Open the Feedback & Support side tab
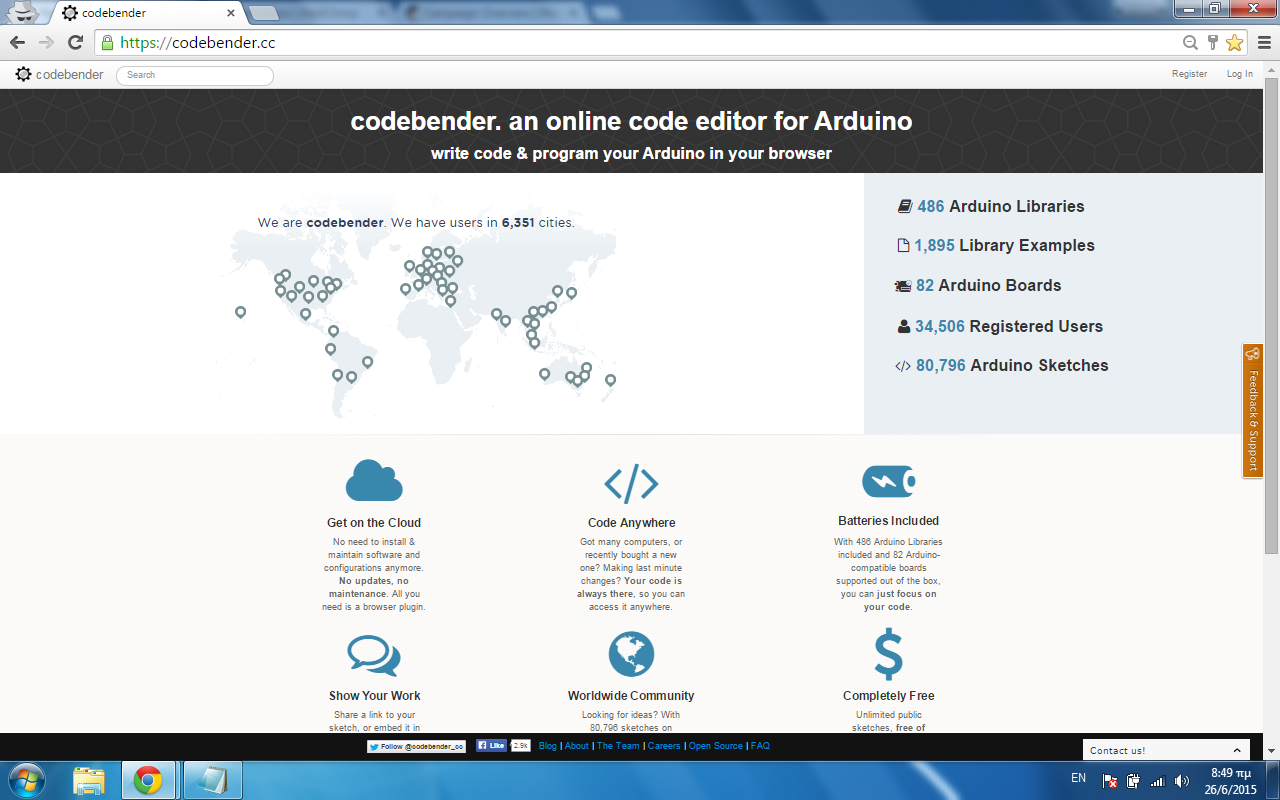This screenshot has height=800, width=1280. pos(1252,410)
